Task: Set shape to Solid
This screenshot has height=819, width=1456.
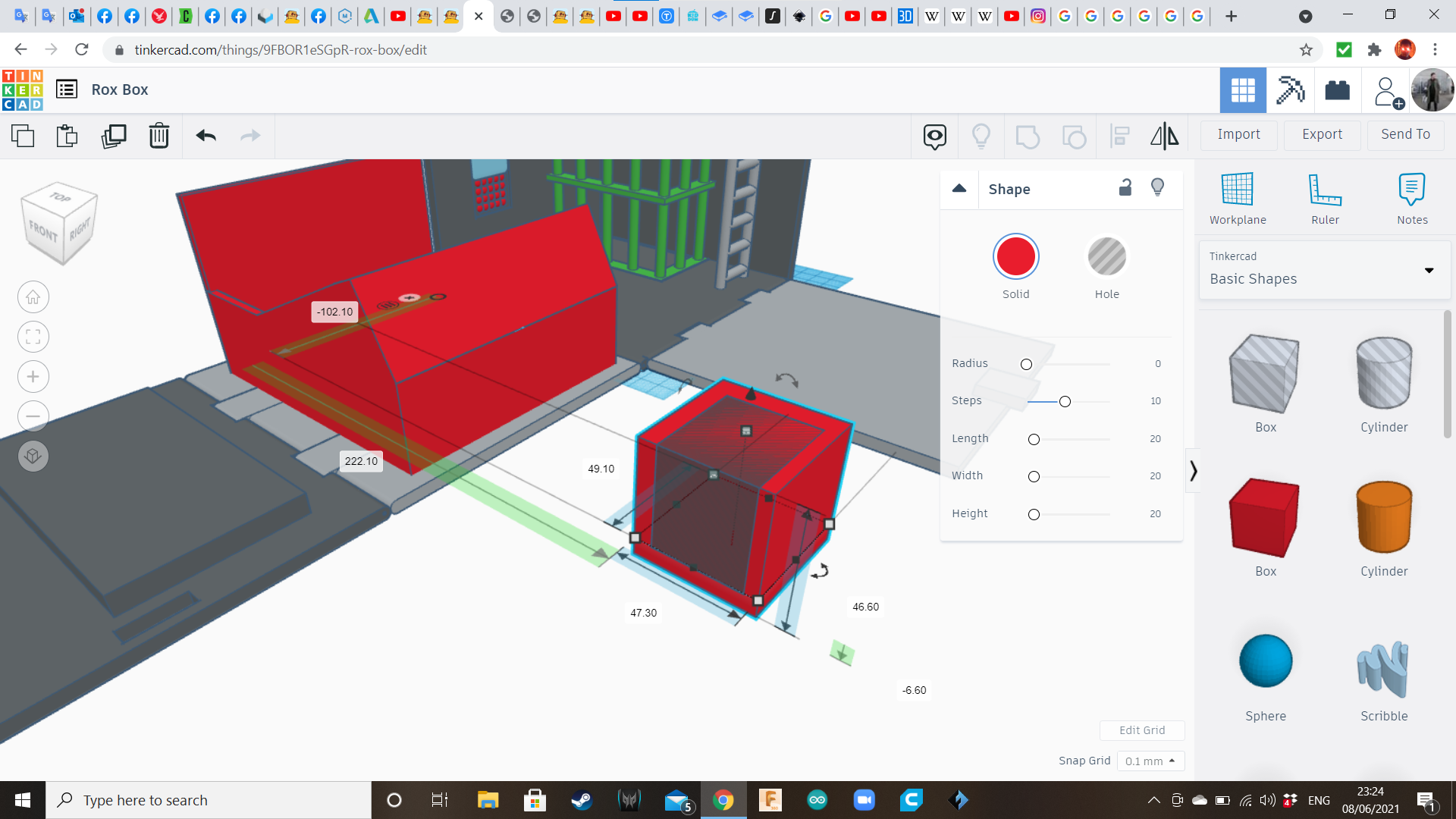Action: (1015, 257)
